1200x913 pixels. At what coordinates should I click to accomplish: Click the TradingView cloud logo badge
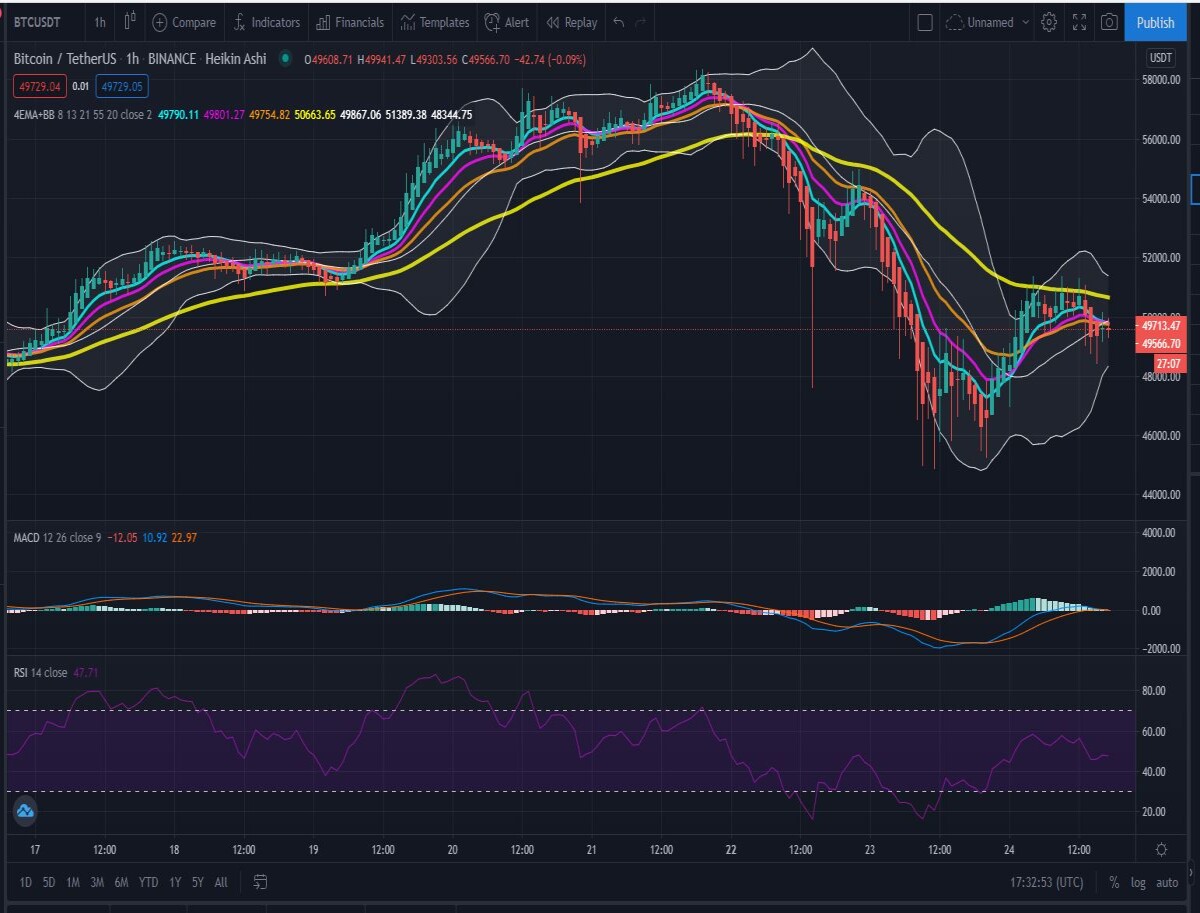(25, 811)
